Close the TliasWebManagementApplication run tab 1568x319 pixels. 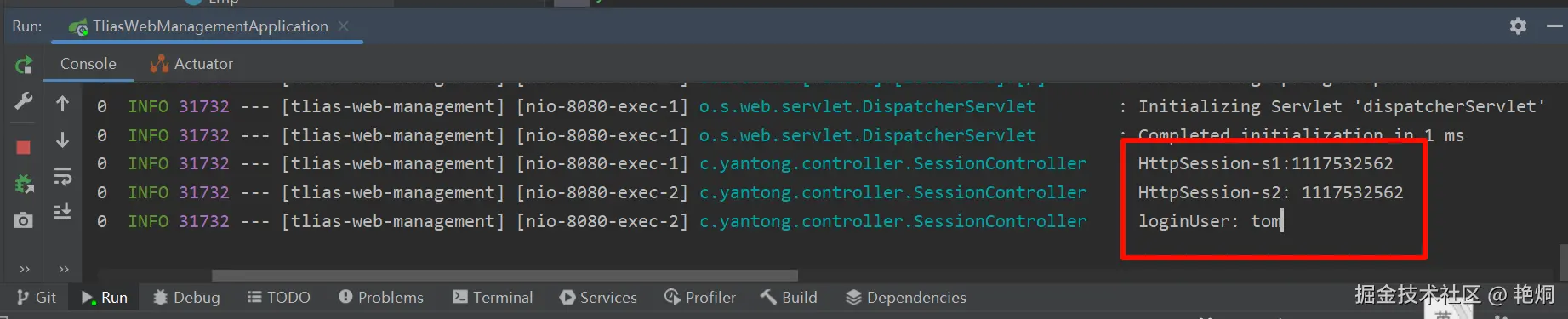coord(344,26)
